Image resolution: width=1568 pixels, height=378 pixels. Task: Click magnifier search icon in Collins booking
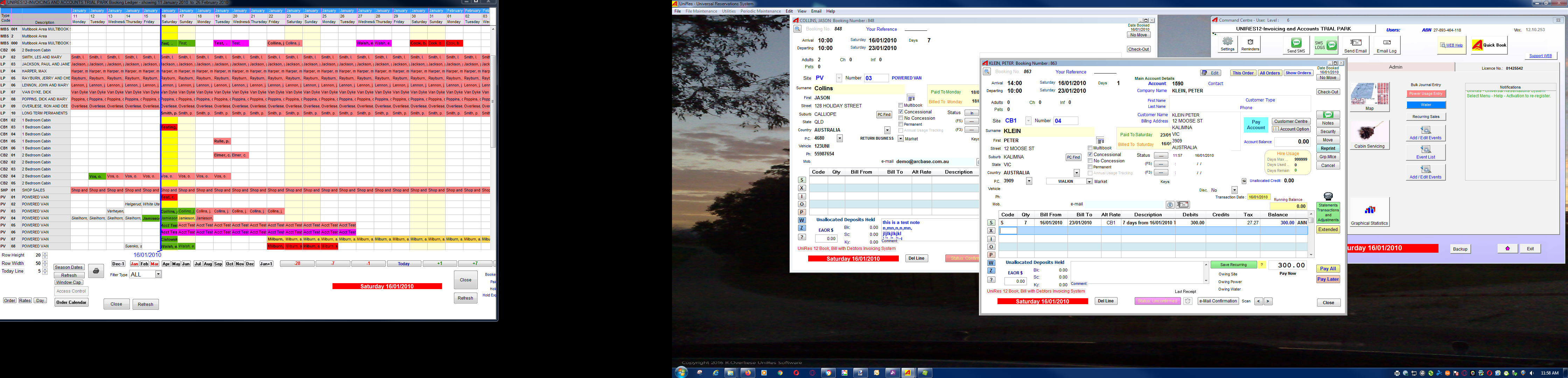pos(797,29)
